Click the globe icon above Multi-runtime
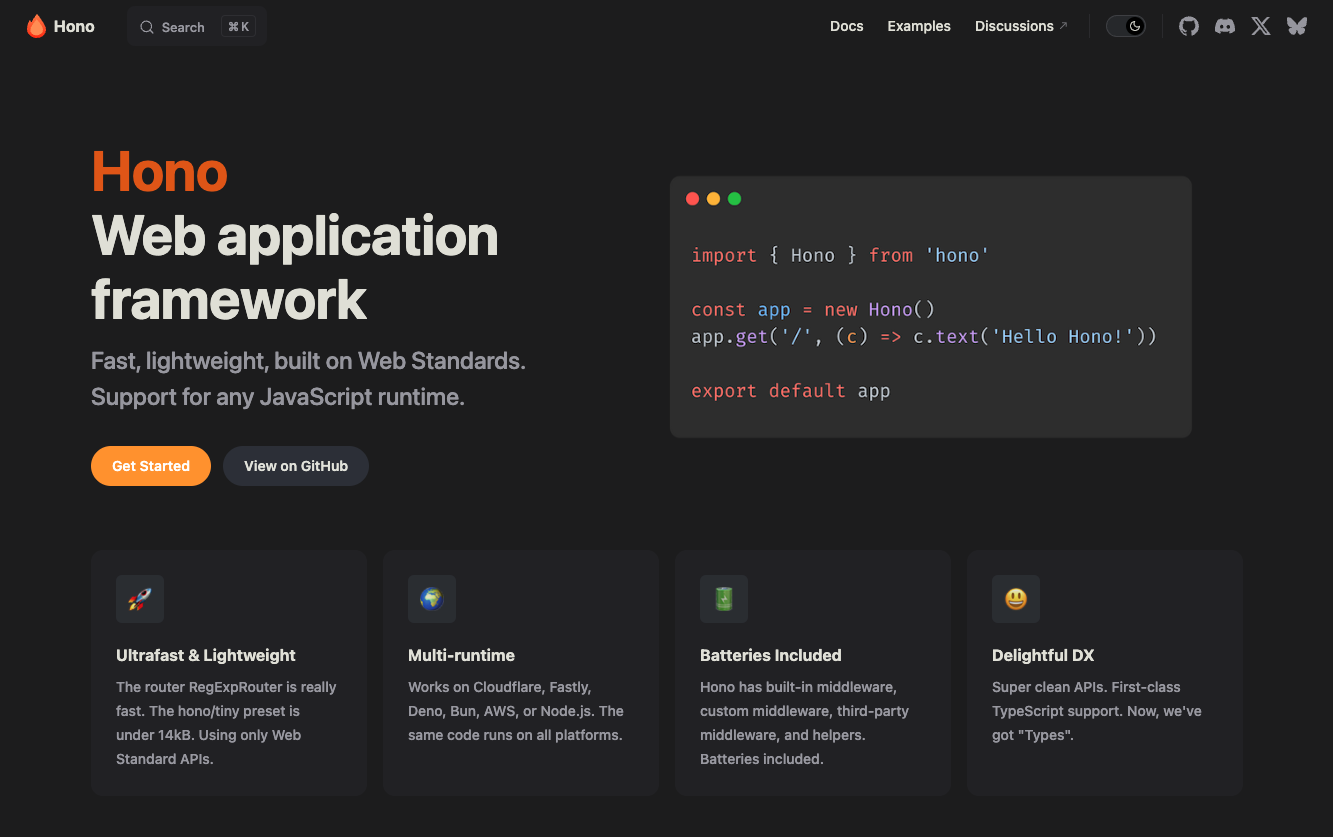The width and height of the screenshot is (1333, 837). [x=431, y=598]
